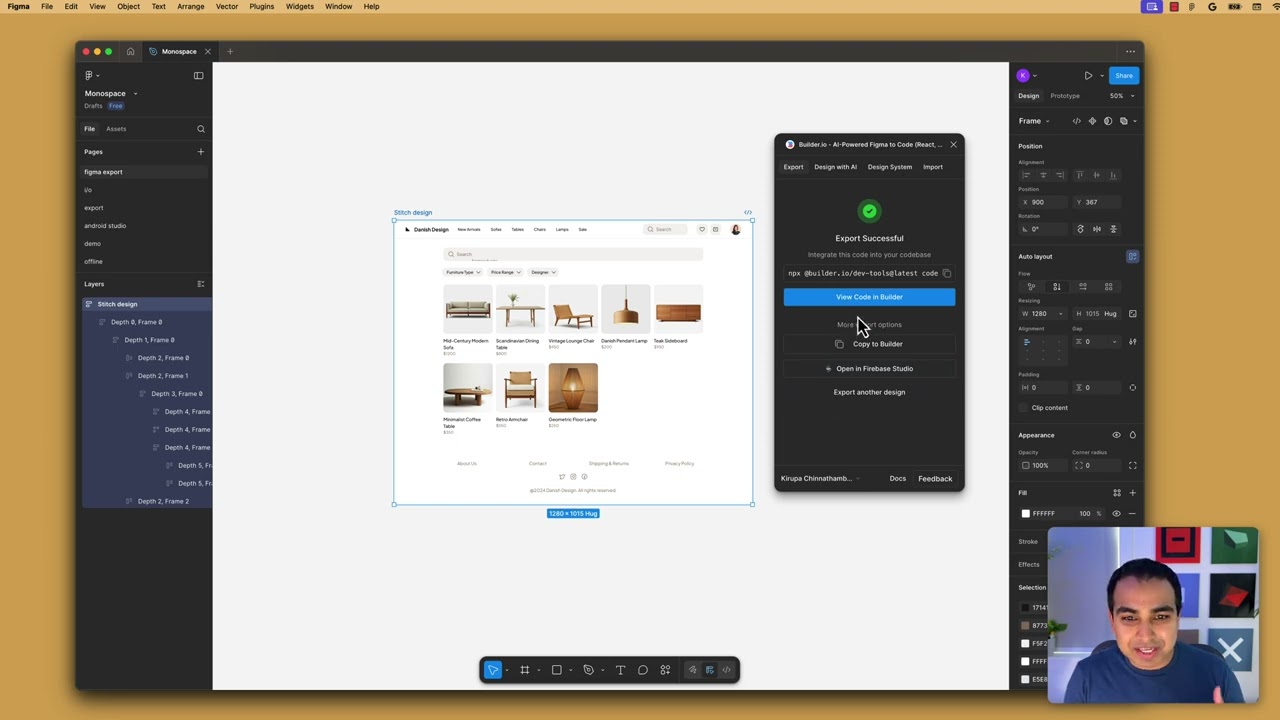Open the Assets tab
Viewport: 1280px width, 720px height.
pyautogui.click(x=116, y=129)
